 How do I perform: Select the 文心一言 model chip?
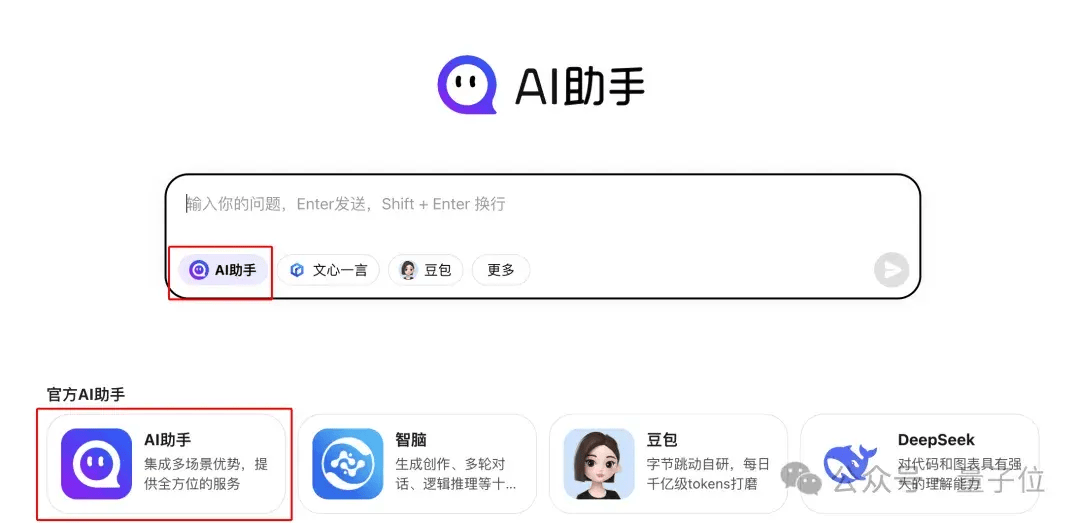click(328, 270)
